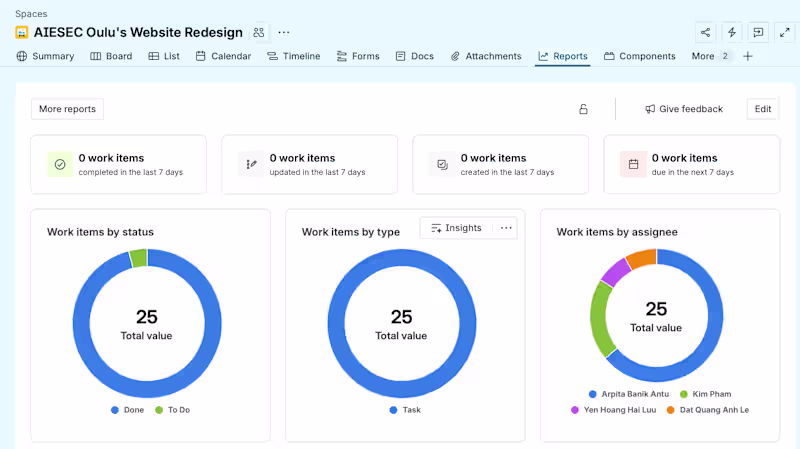Image resolution: width=800 pixels, height=449 pixels.
Task: Add a new tab with the plus icon
Action: point(747,56)
